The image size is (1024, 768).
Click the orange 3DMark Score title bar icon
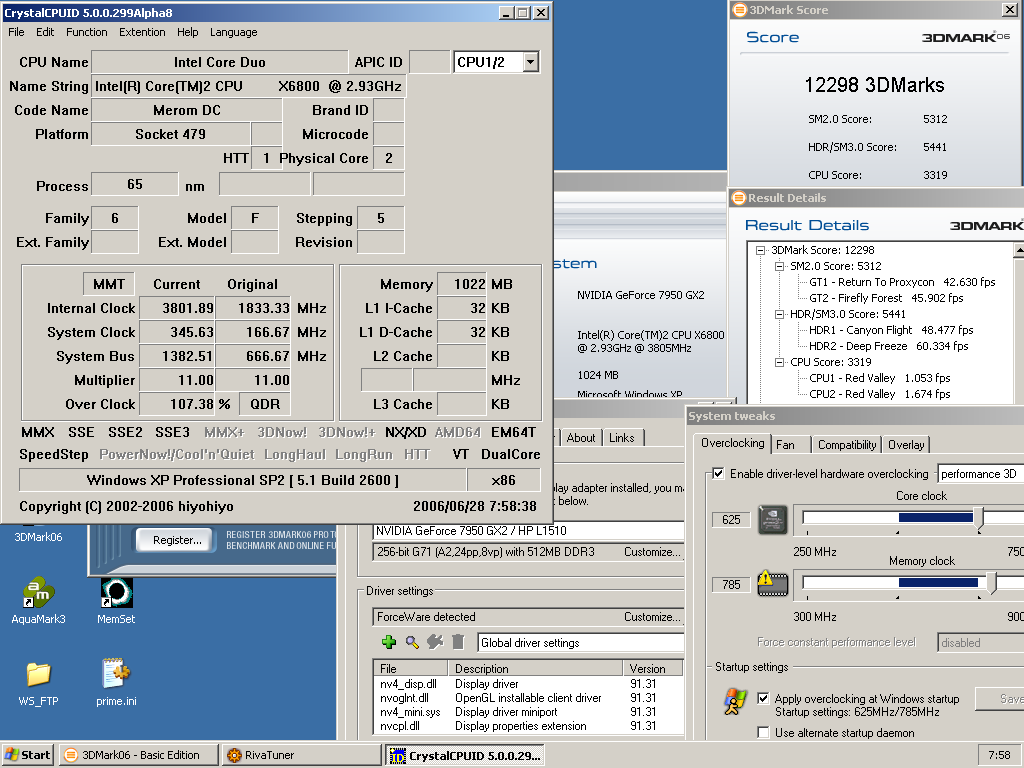click(739, 10)
